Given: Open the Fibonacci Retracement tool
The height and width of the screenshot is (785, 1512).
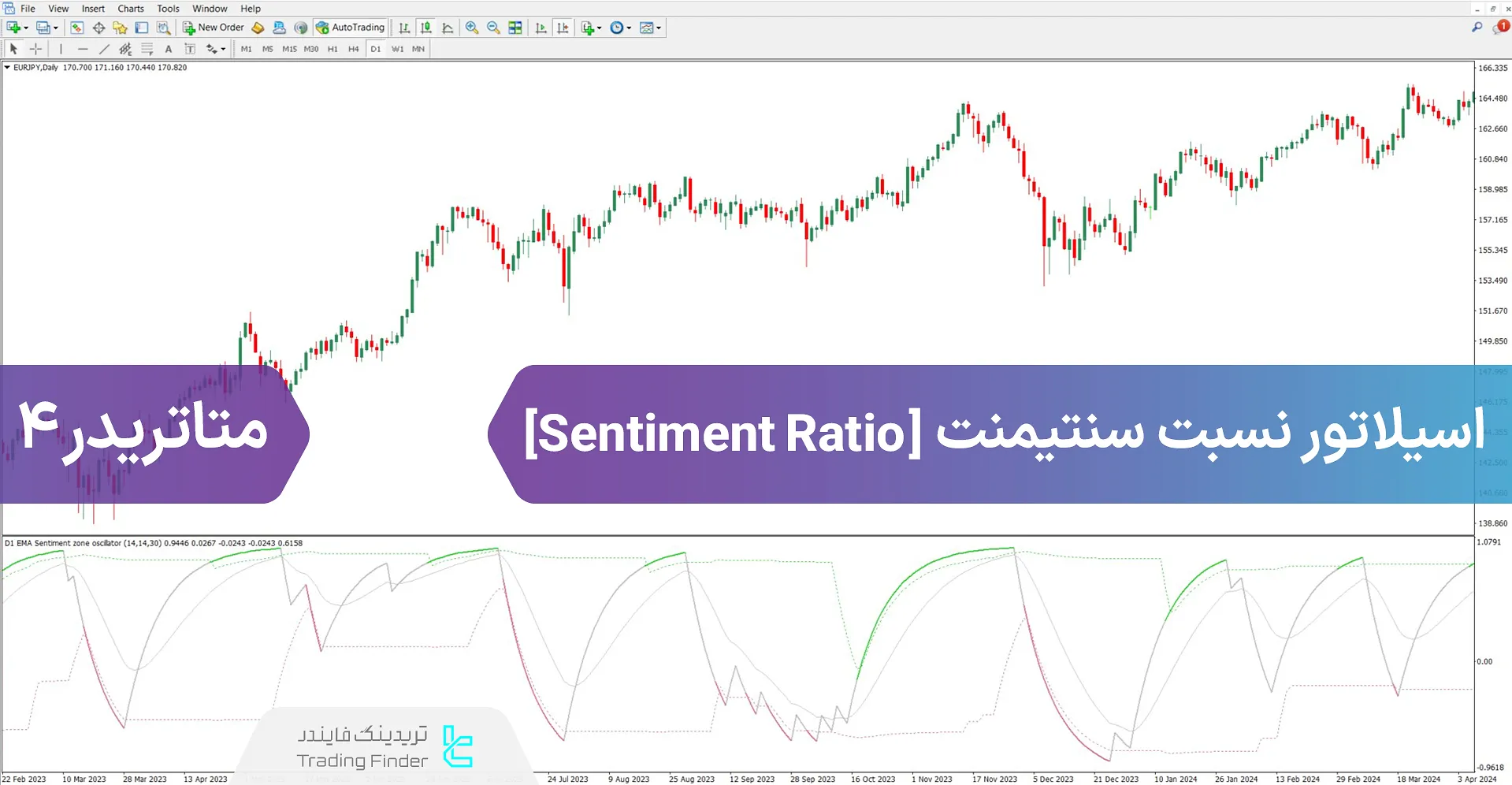Looking at the screenshot, I should pyautogui.click(x=147, y=48).
